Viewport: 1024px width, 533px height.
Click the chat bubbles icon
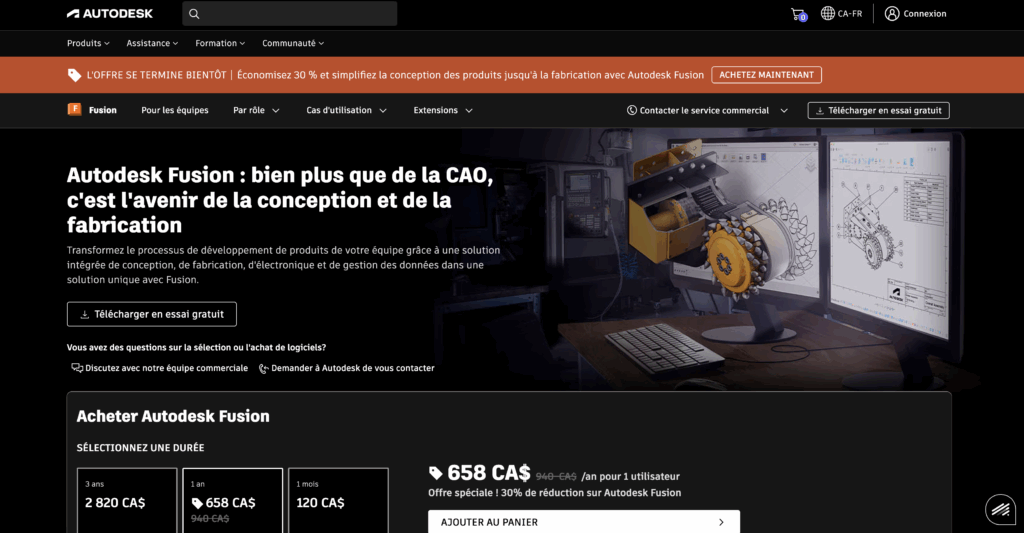point(77,368)
